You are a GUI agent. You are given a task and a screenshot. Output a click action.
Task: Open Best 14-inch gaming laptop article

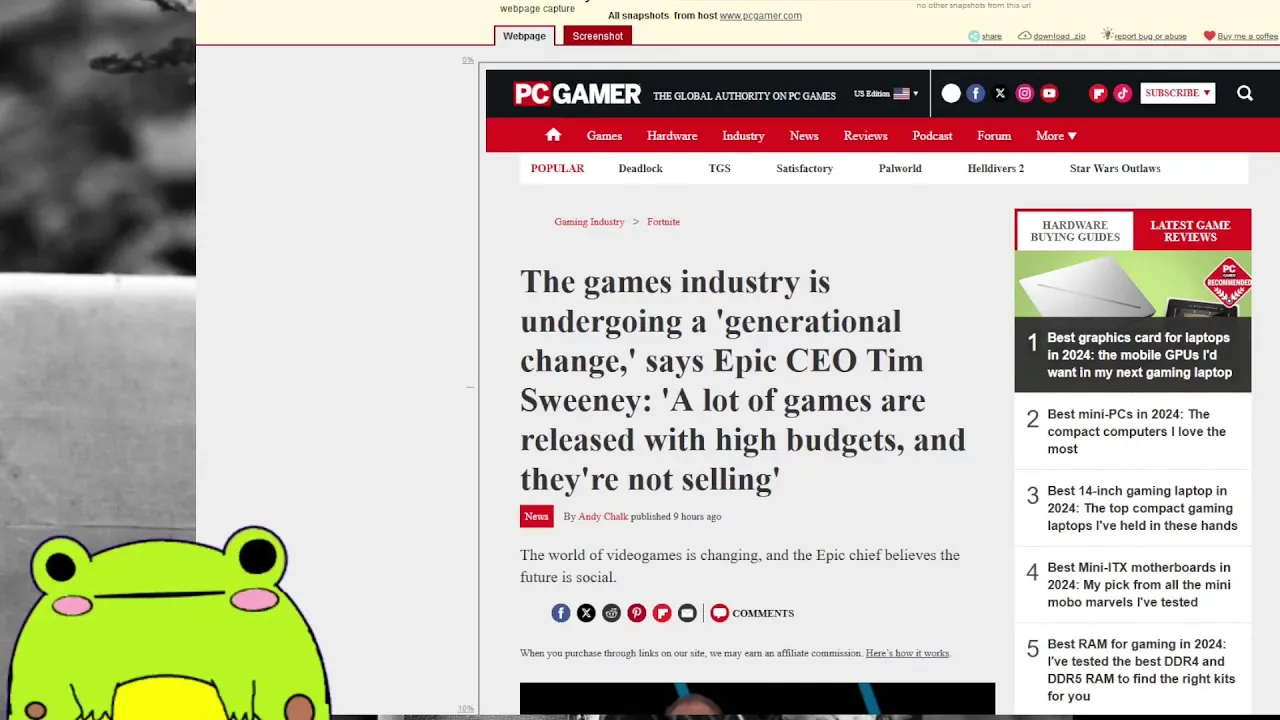1142,508
